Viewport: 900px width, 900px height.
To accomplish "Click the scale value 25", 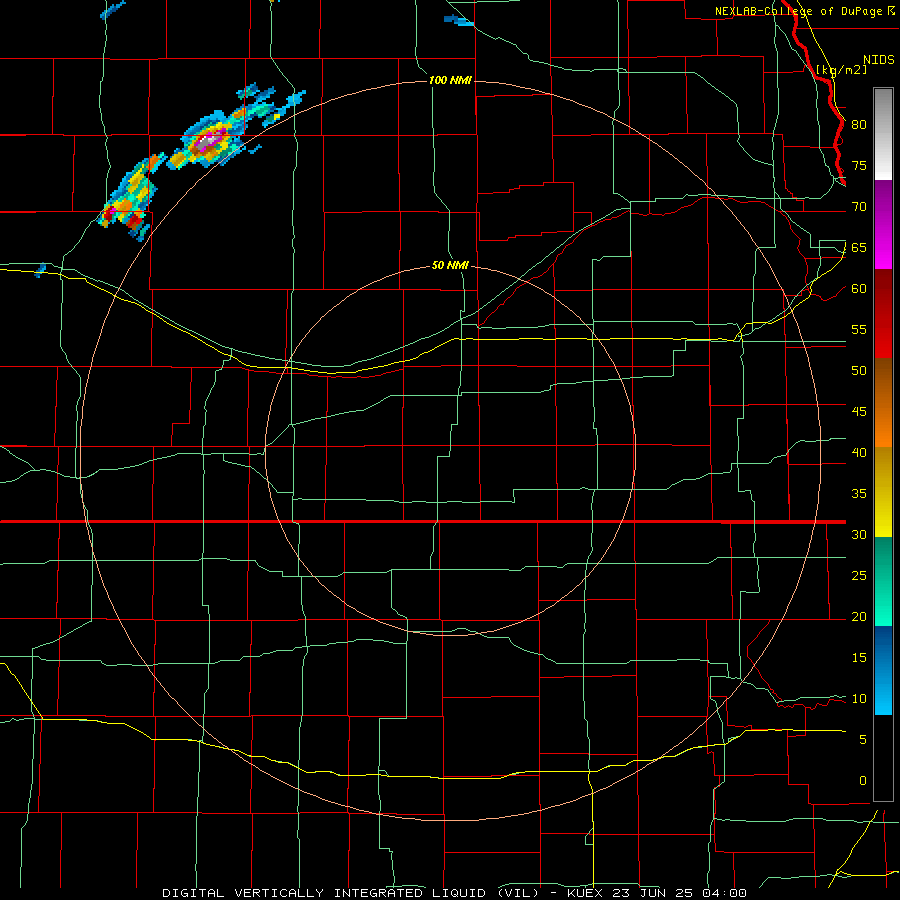I will tap(859, 575).
